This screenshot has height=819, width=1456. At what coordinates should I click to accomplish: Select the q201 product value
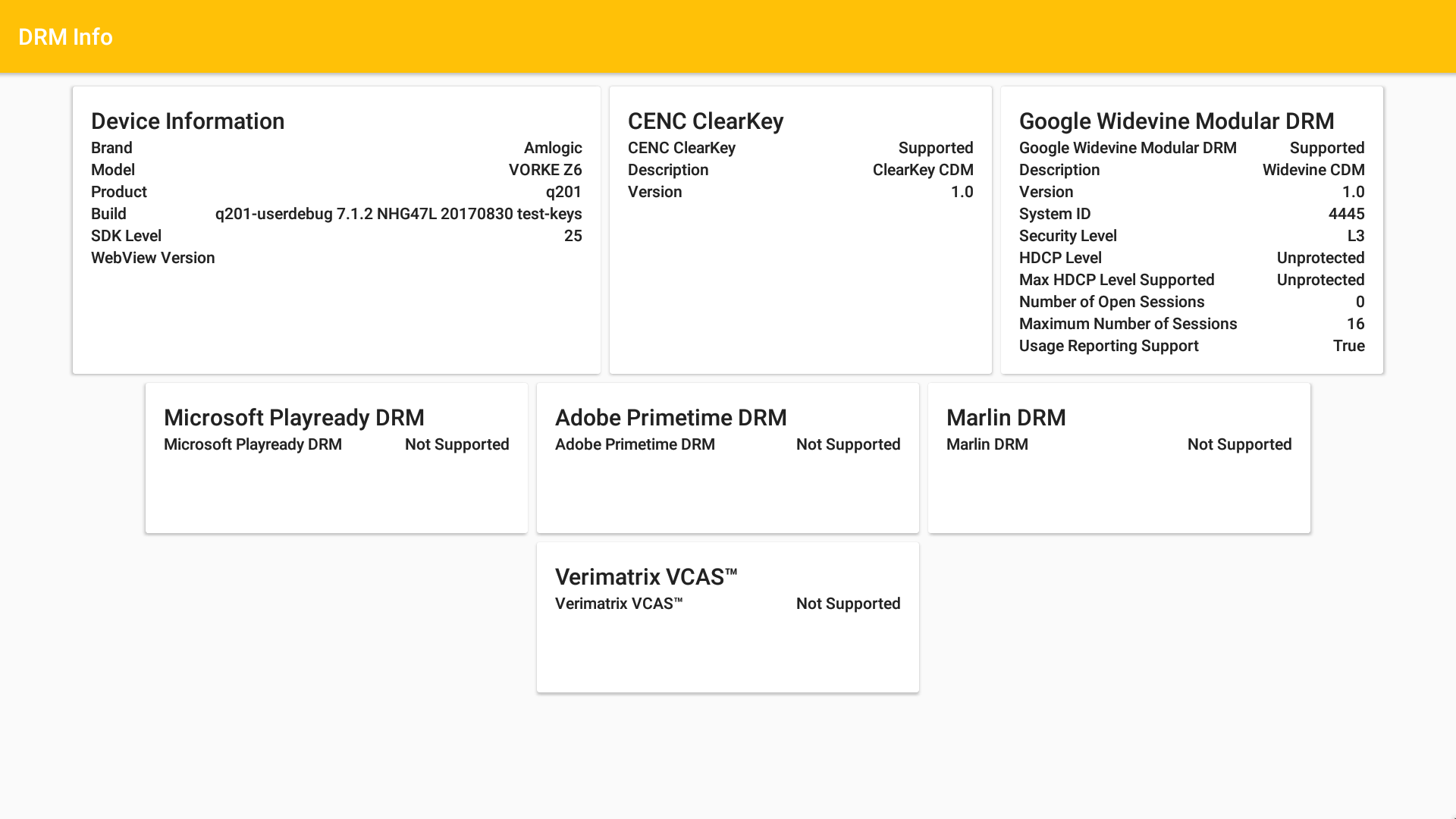(x=563, y=192)
